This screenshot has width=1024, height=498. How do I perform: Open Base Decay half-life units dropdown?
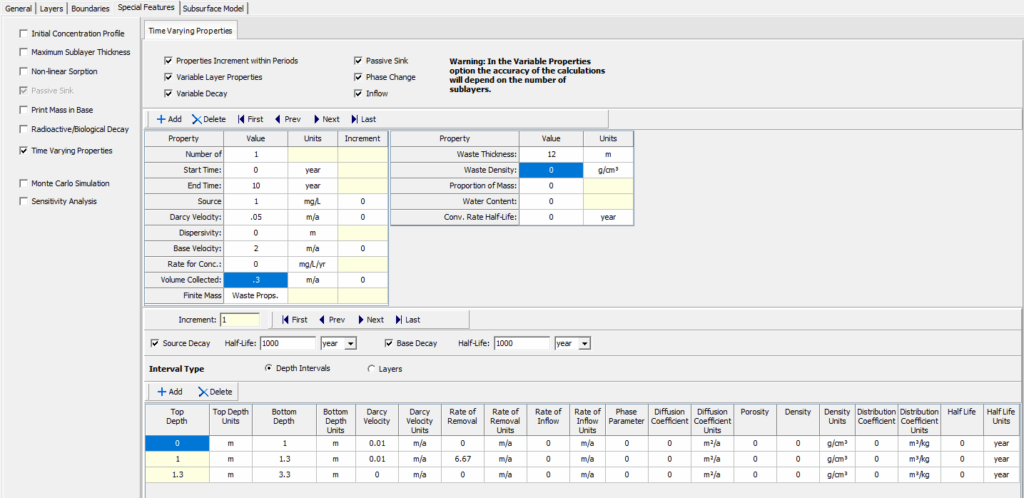tap(585, 344)
